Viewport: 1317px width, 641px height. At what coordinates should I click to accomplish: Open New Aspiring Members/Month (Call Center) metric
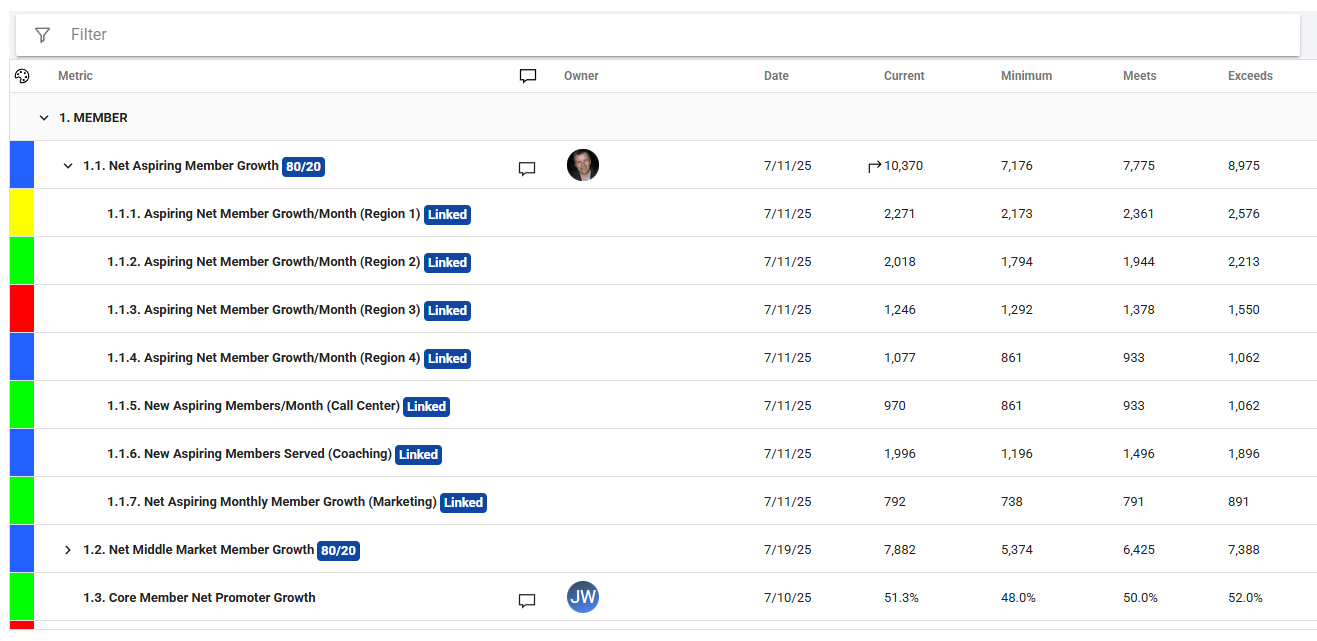(254, 406)
